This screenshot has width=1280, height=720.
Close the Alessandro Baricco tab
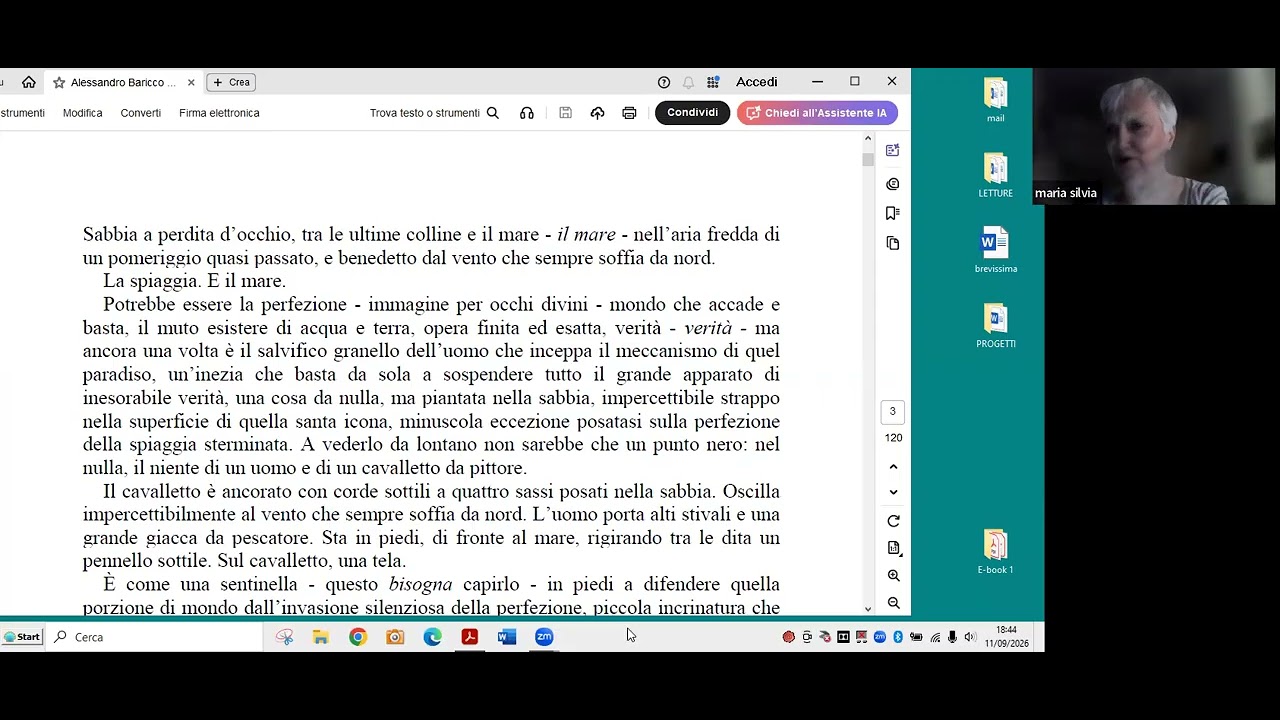click(x=191, y=82)
